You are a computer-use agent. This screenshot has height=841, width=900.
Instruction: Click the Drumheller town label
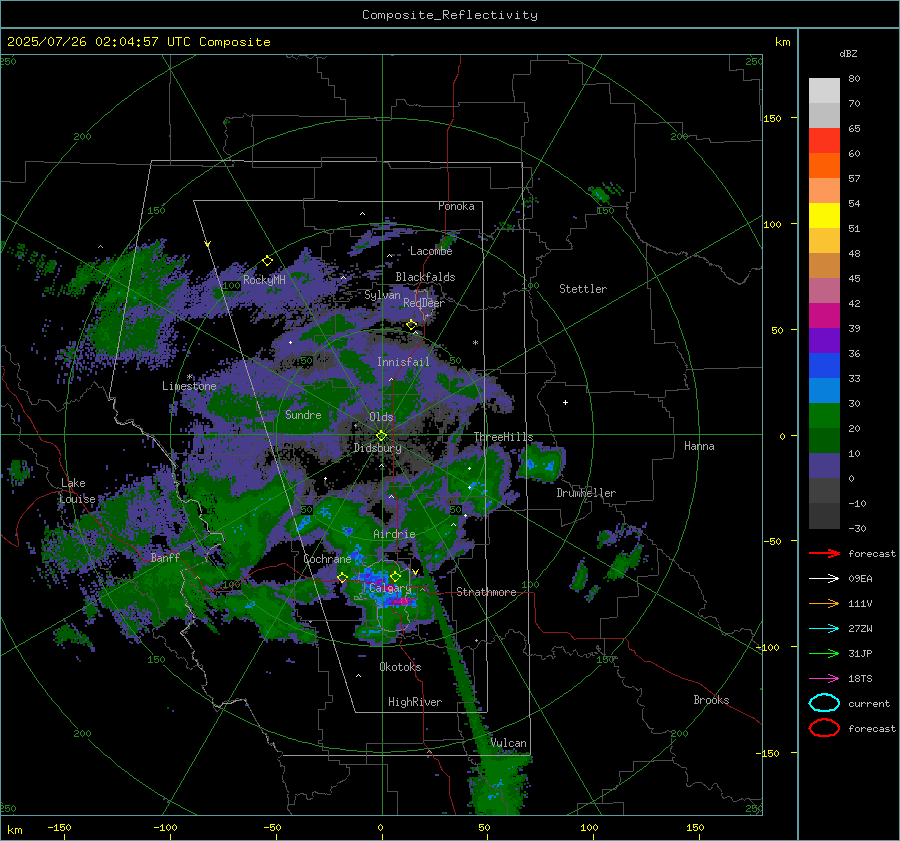tap(586, 493)
